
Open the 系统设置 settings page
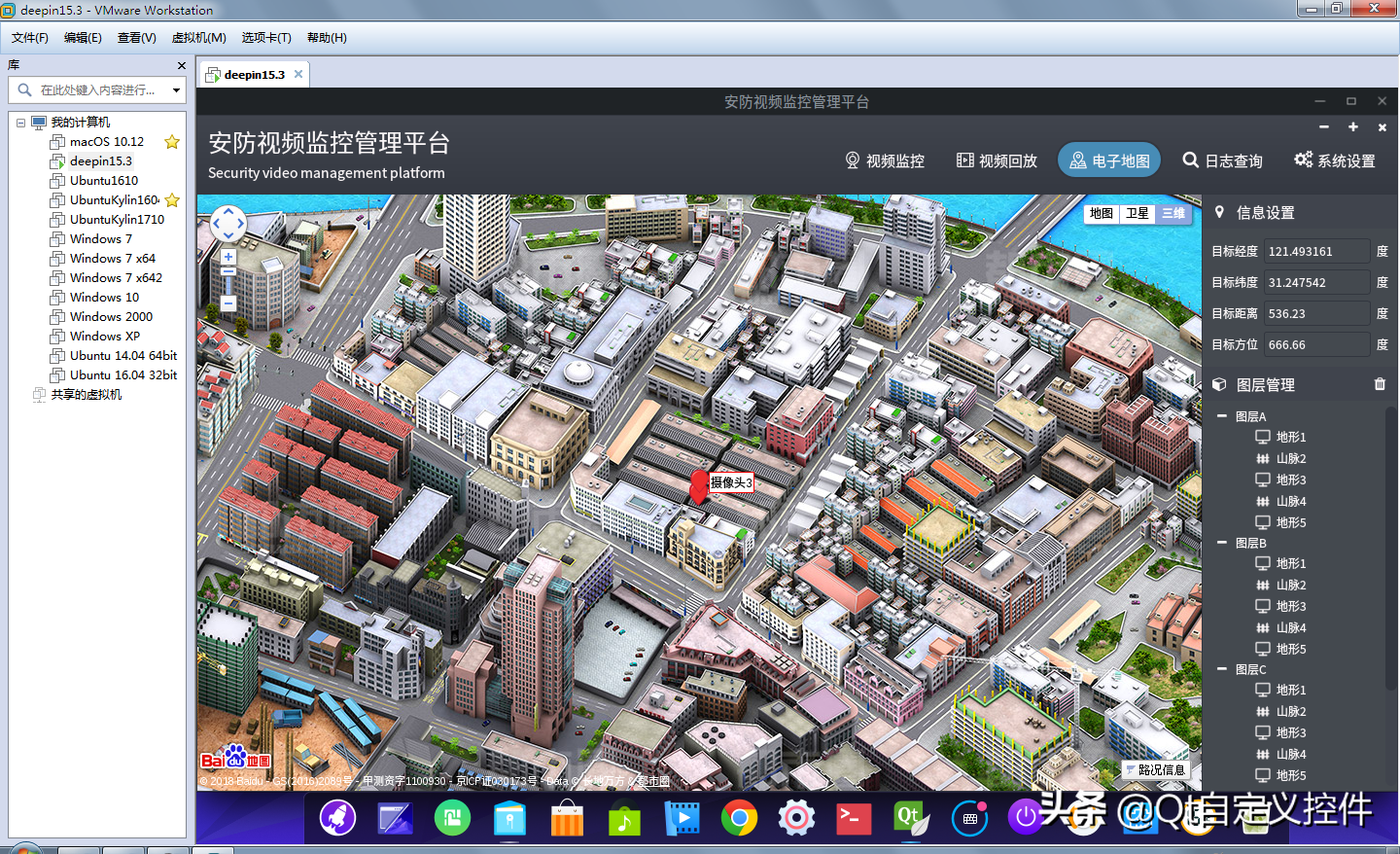1335,160
